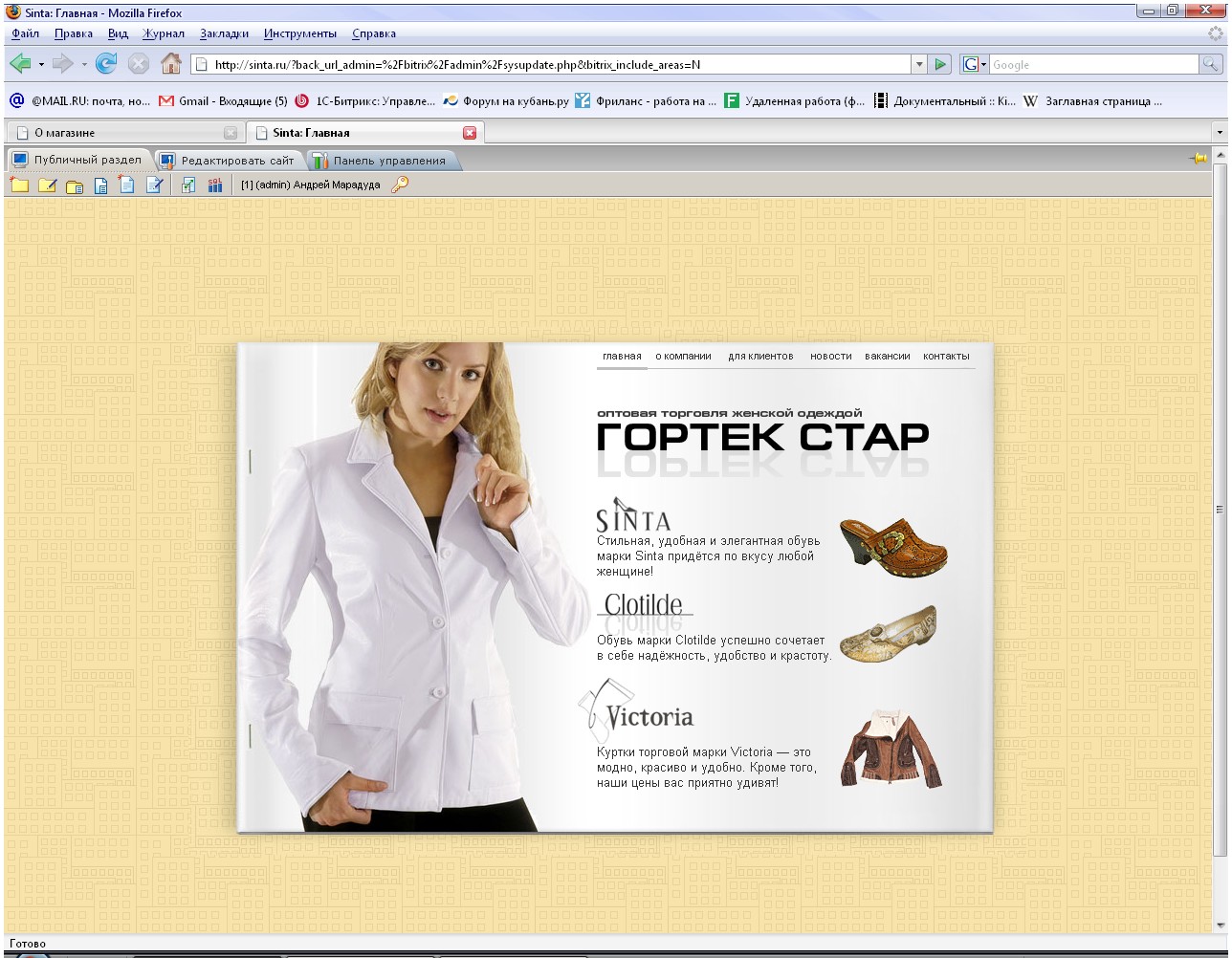The image size is (1232, 958).
Task: Open the о компании site link
Action: (x=683, y=356)
